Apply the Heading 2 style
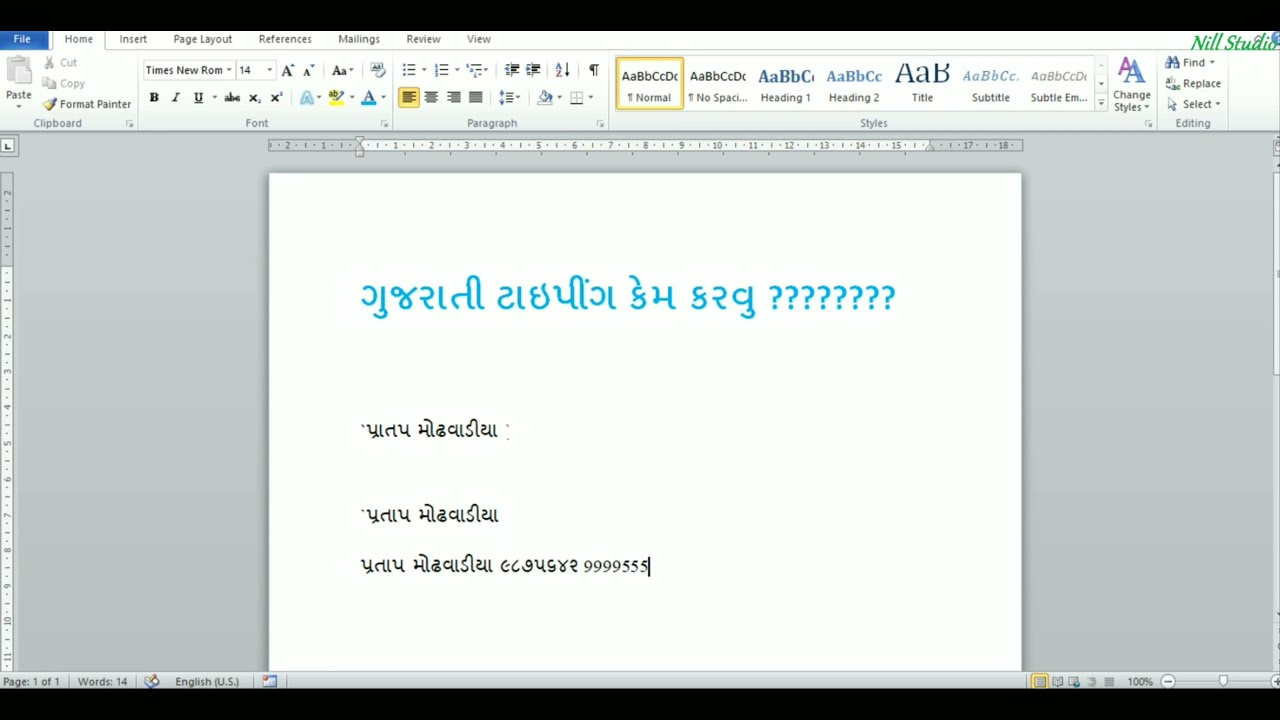Image resolution: width=1280 pixels, height=720 pixels. [x=854, y=84]
